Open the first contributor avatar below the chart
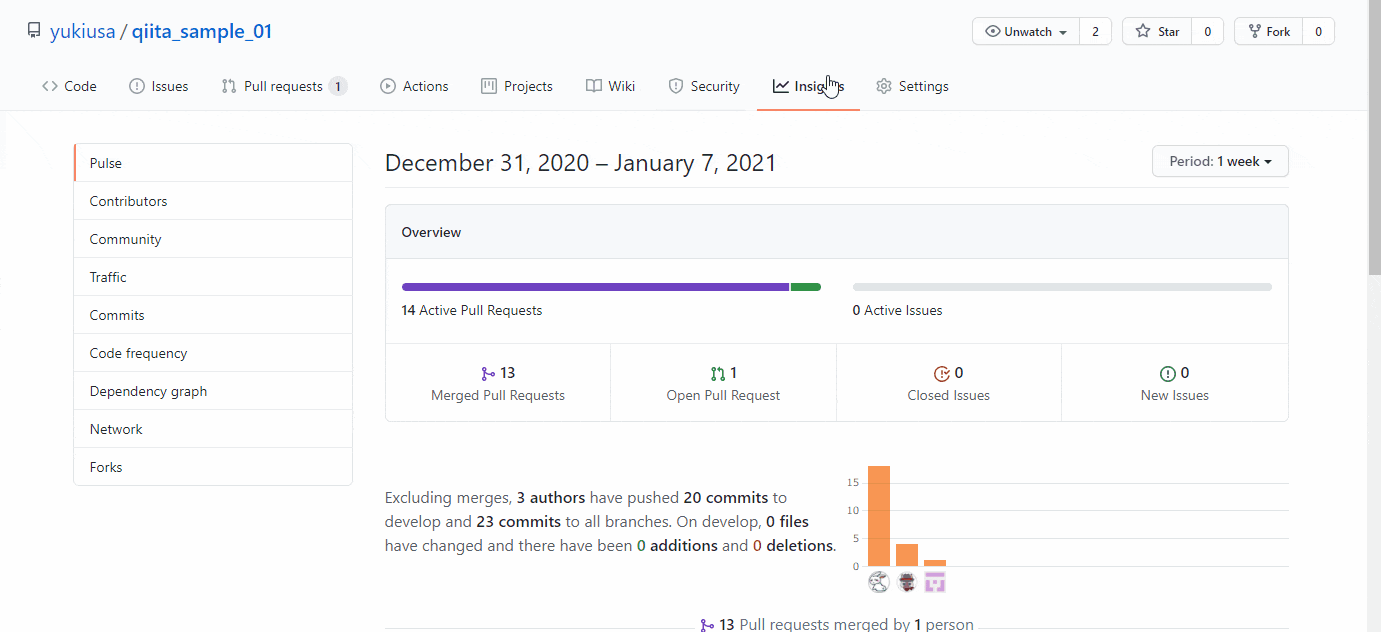 click(x=878, y=581)
